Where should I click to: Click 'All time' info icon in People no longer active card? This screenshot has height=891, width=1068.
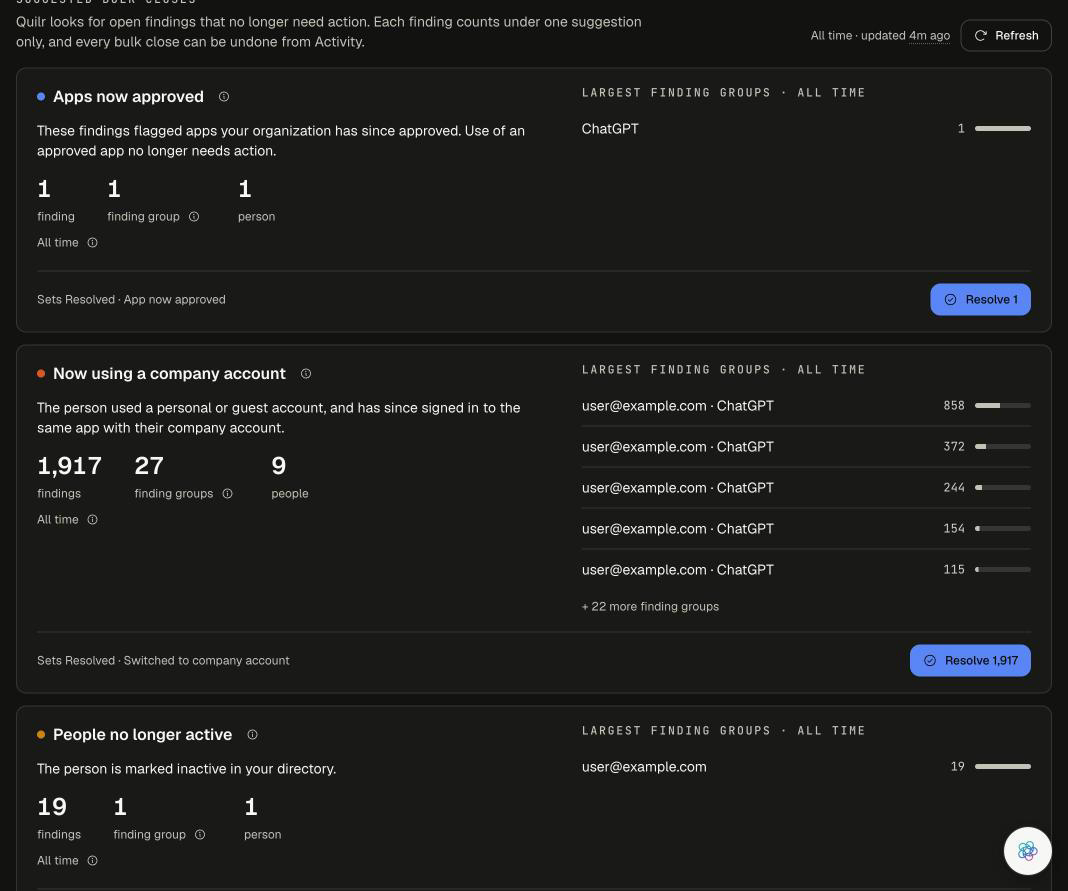tap(93, 861)
